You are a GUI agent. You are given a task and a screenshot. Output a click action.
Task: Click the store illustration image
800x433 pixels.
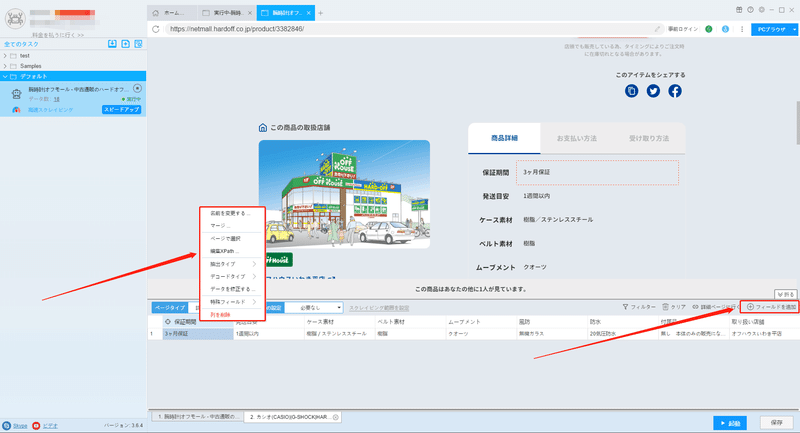click(344, 194)
